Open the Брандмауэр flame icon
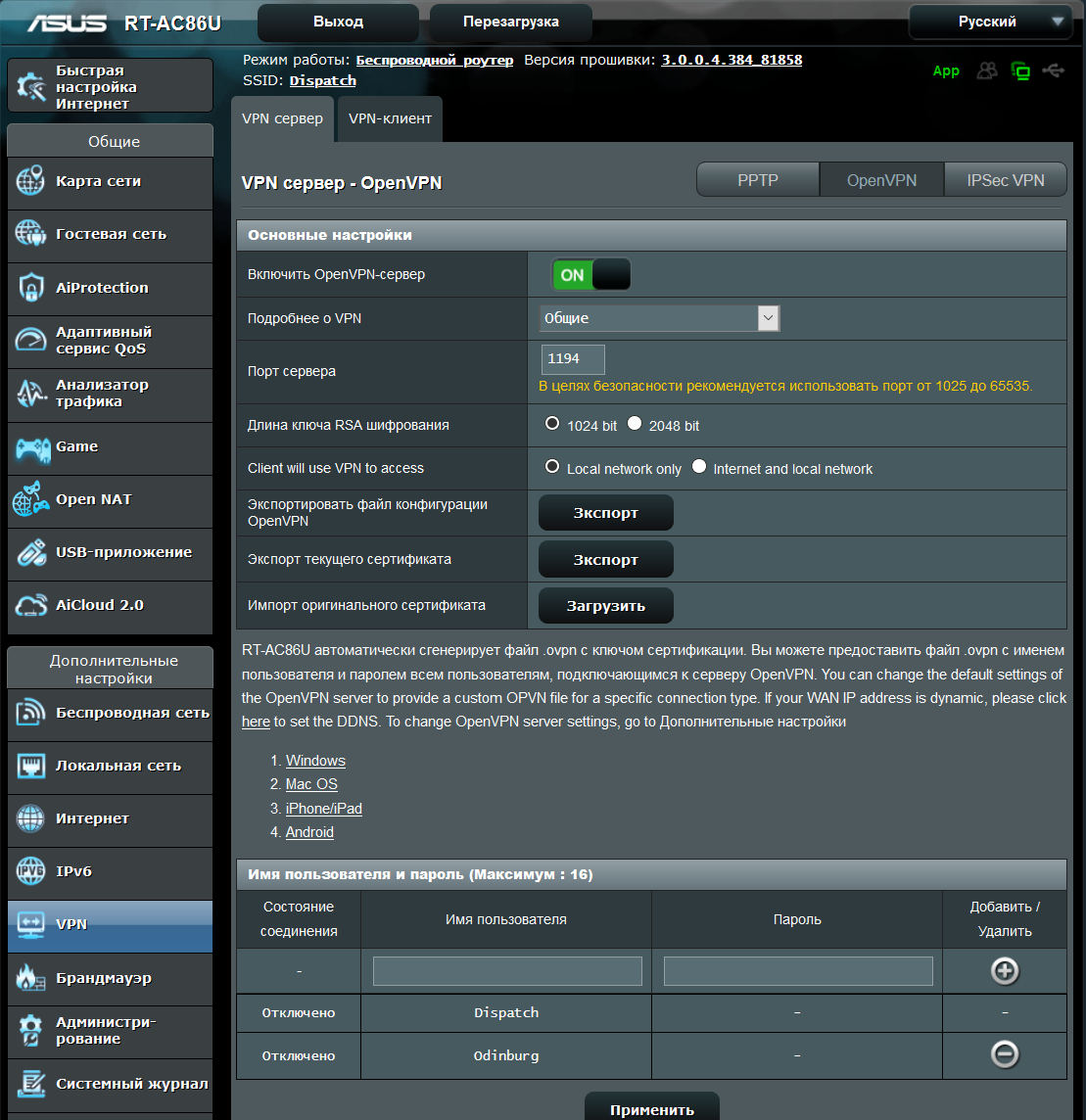The height and width of the screenshot is (1120, 1086). pos(30,977)
